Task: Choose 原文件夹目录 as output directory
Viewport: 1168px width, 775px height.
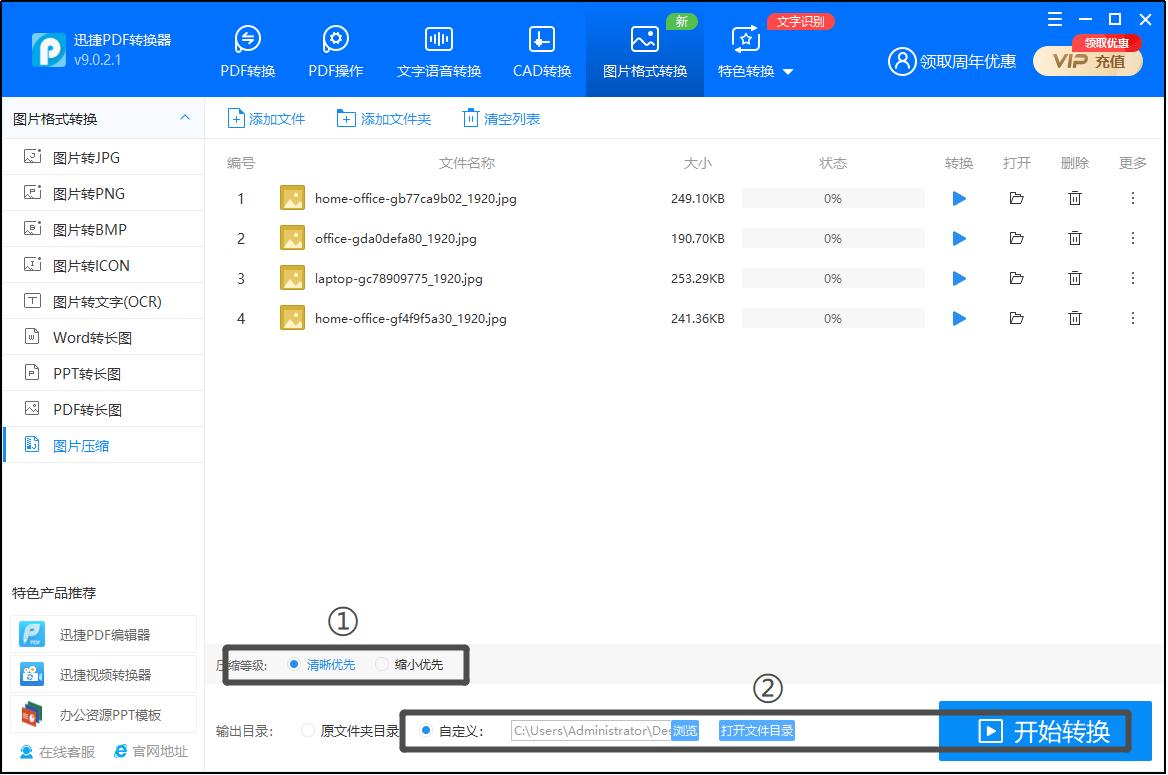Action: coord(308,731)
